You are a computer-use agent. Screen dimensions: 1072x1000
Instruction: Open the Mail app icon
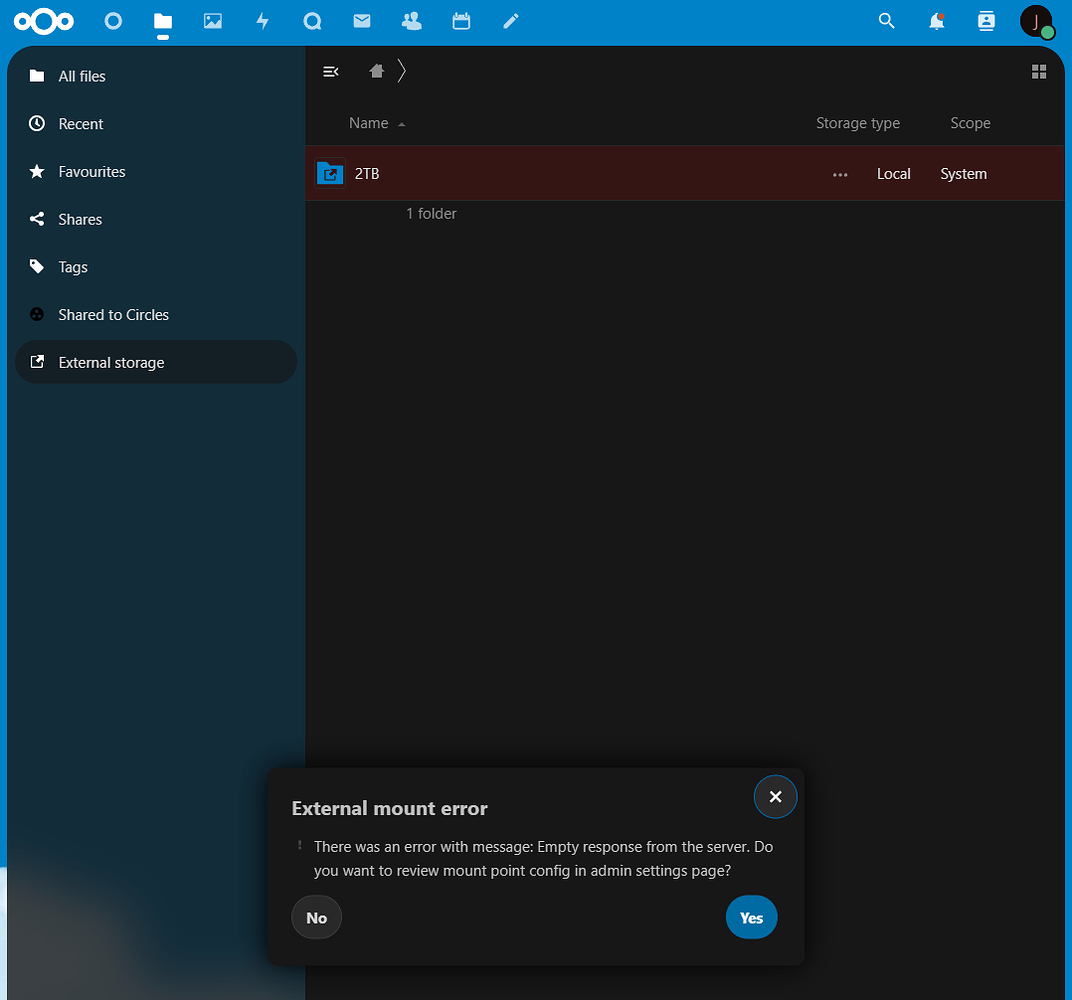[361, 21]
